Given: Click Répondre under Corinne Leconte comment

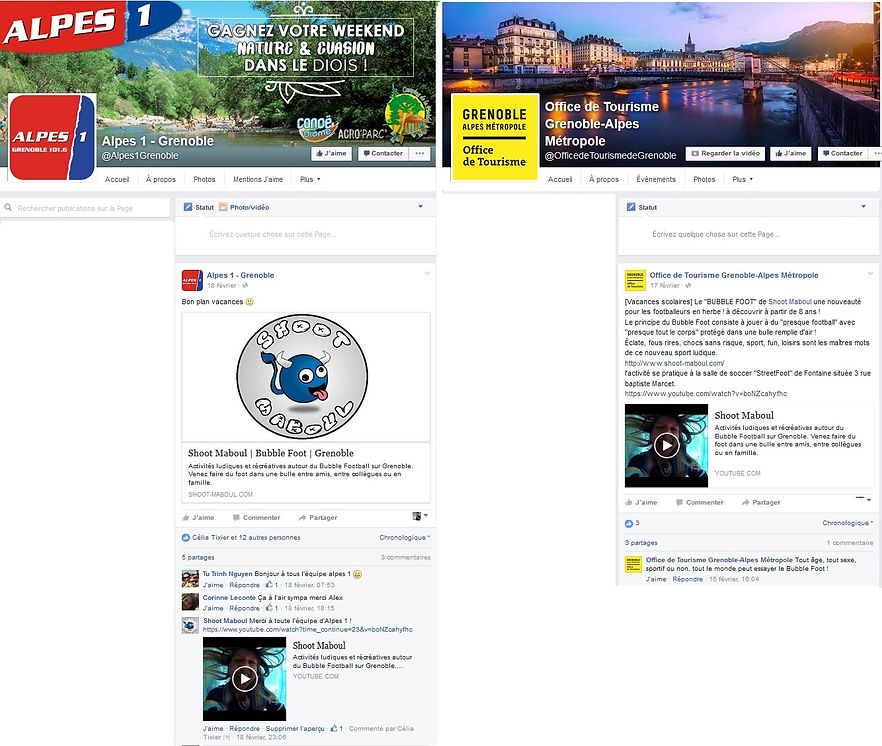Looking at the screenshot, I should coord(245,608).
